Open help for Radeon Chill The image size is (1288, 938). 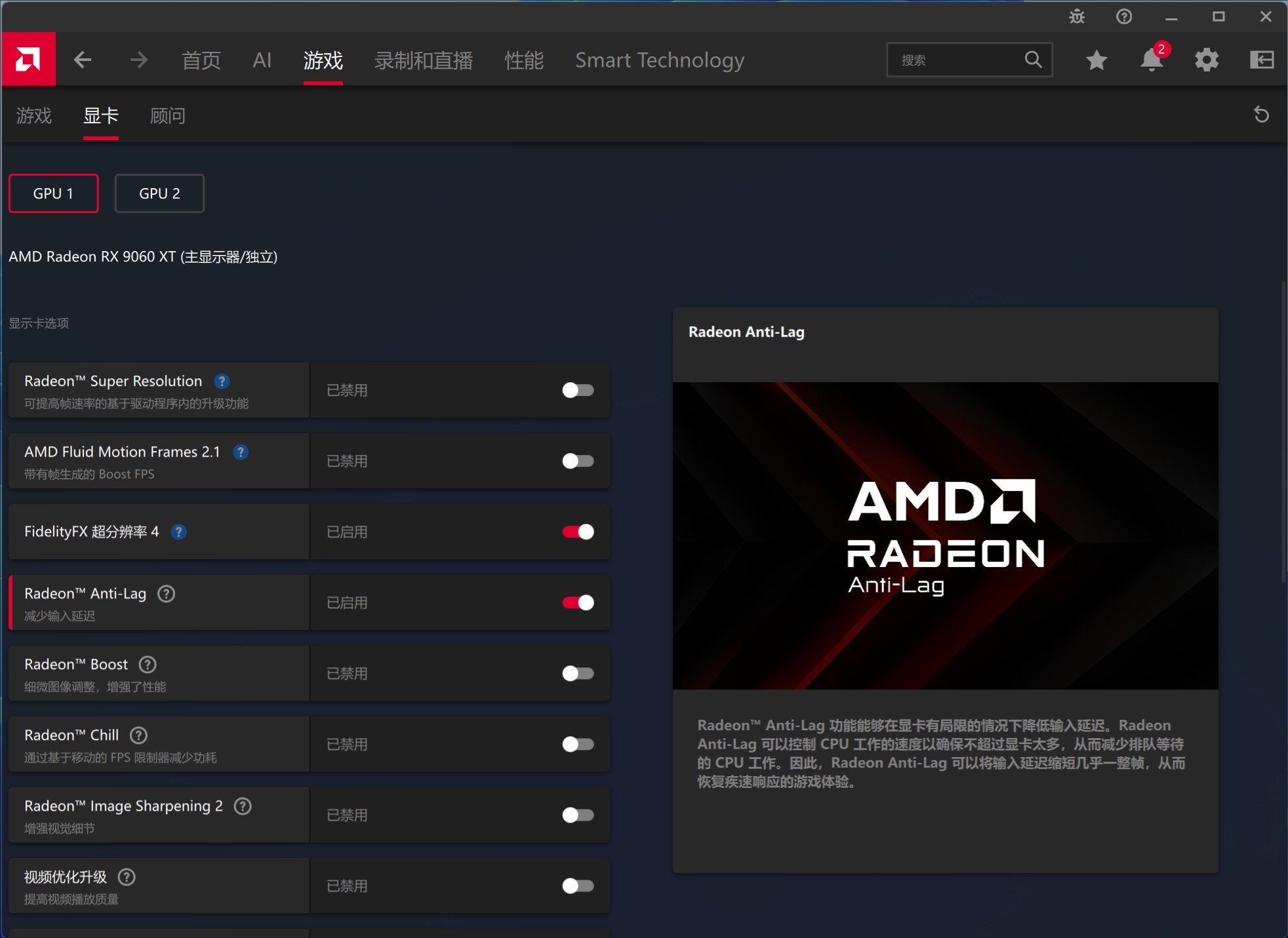138,735
